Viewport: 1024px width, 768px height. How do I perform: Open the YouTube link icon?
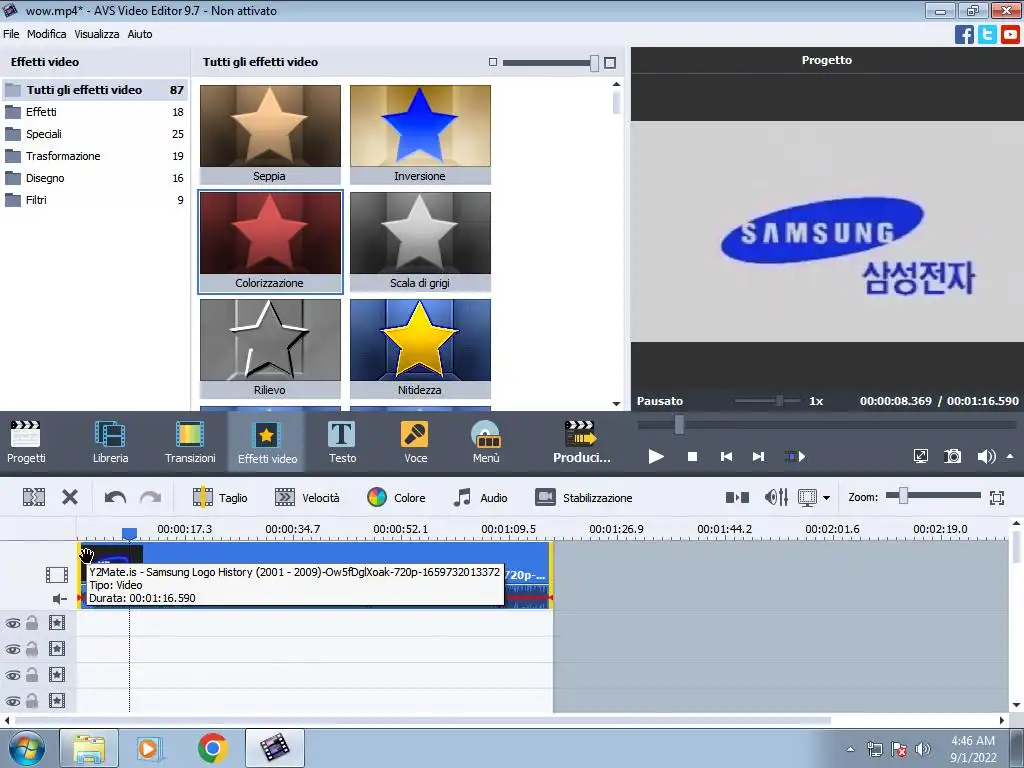[1010, 35]
